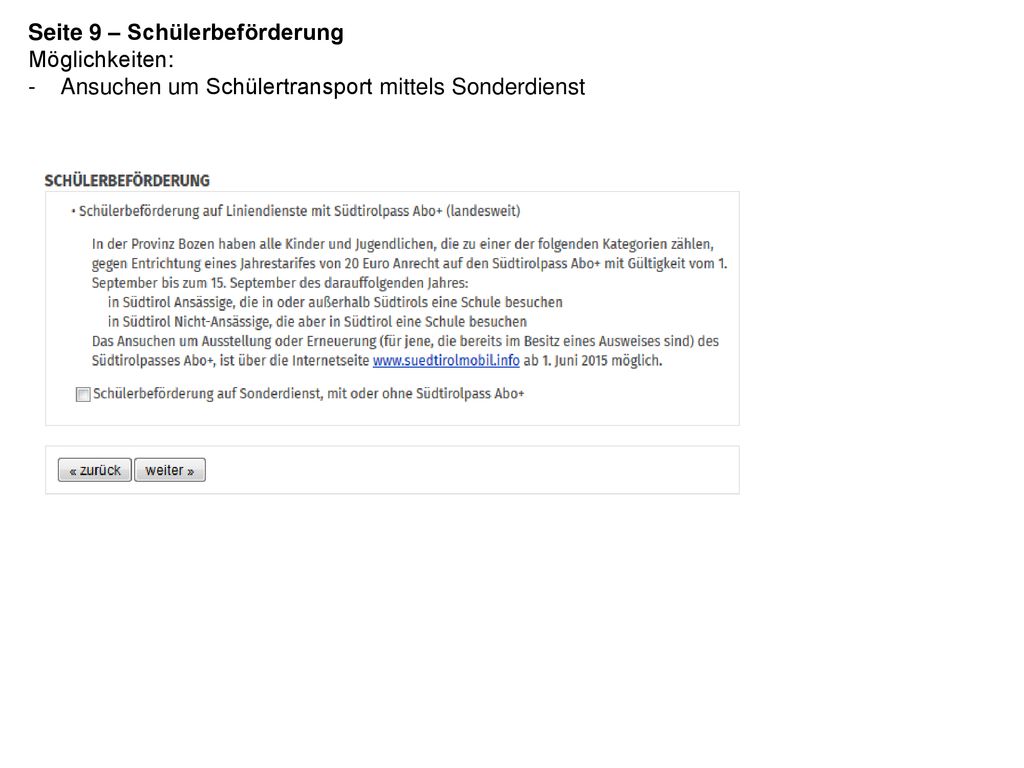Click the 'Möglichkeiten:' text

[x=101, y=59]
